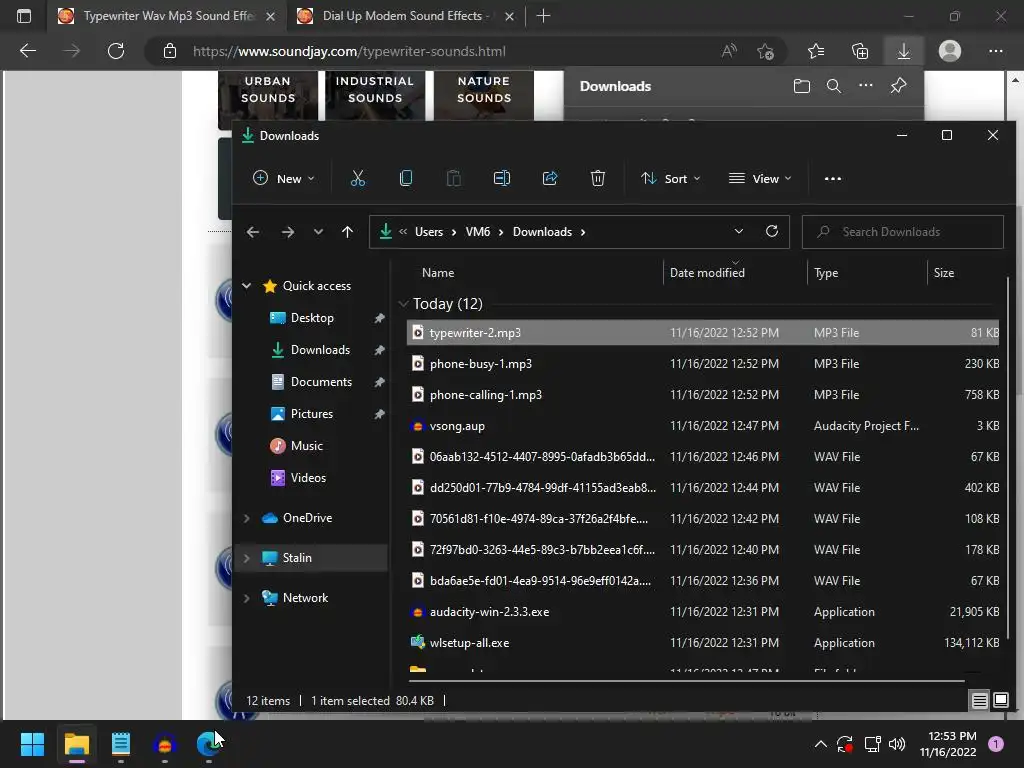Open Edge Favorites star list icon
1024x768 pixels.
[x=816, y=51]
